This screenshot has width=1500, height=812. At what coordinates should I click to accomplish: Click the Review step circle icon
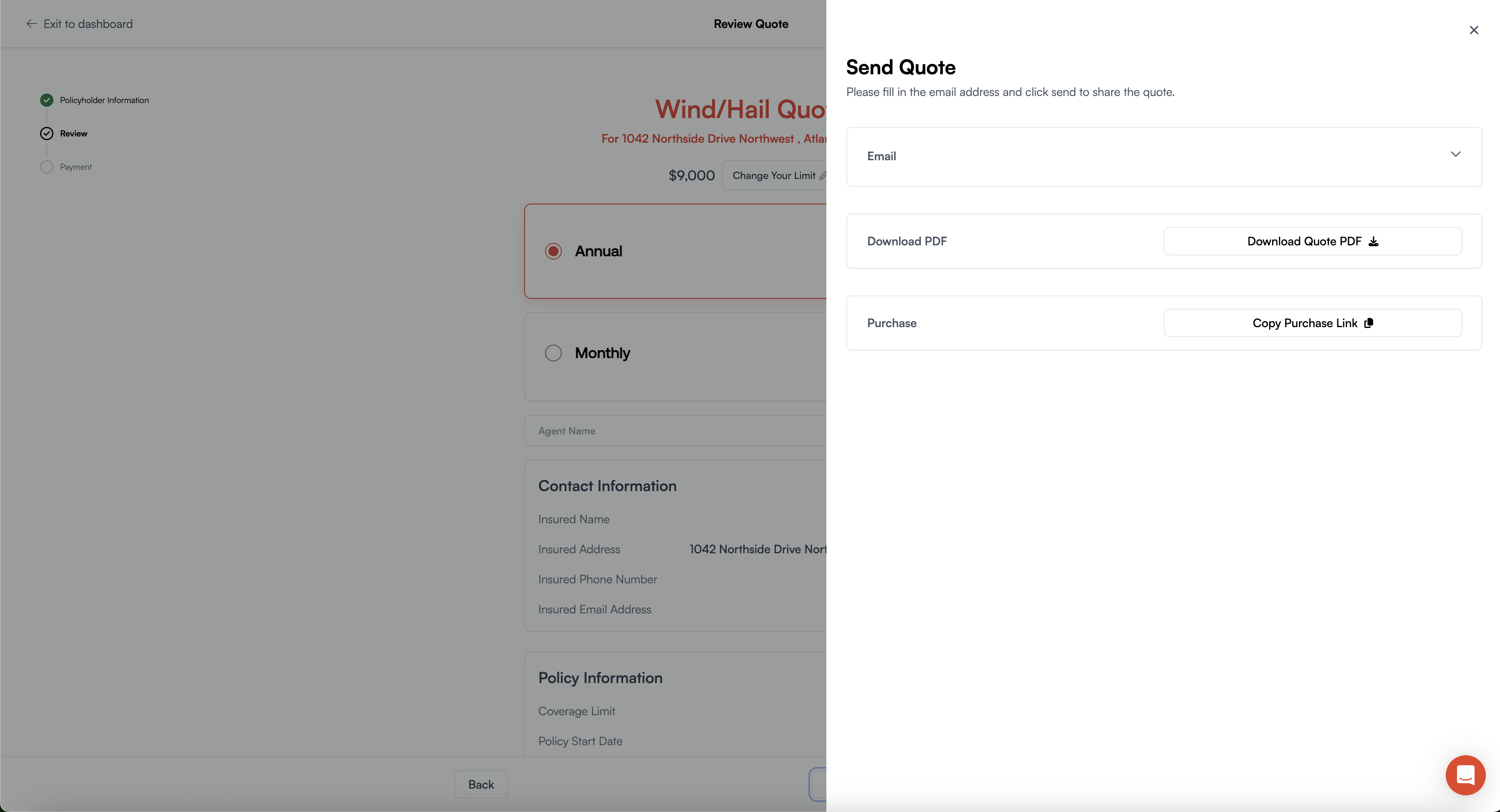47,133
